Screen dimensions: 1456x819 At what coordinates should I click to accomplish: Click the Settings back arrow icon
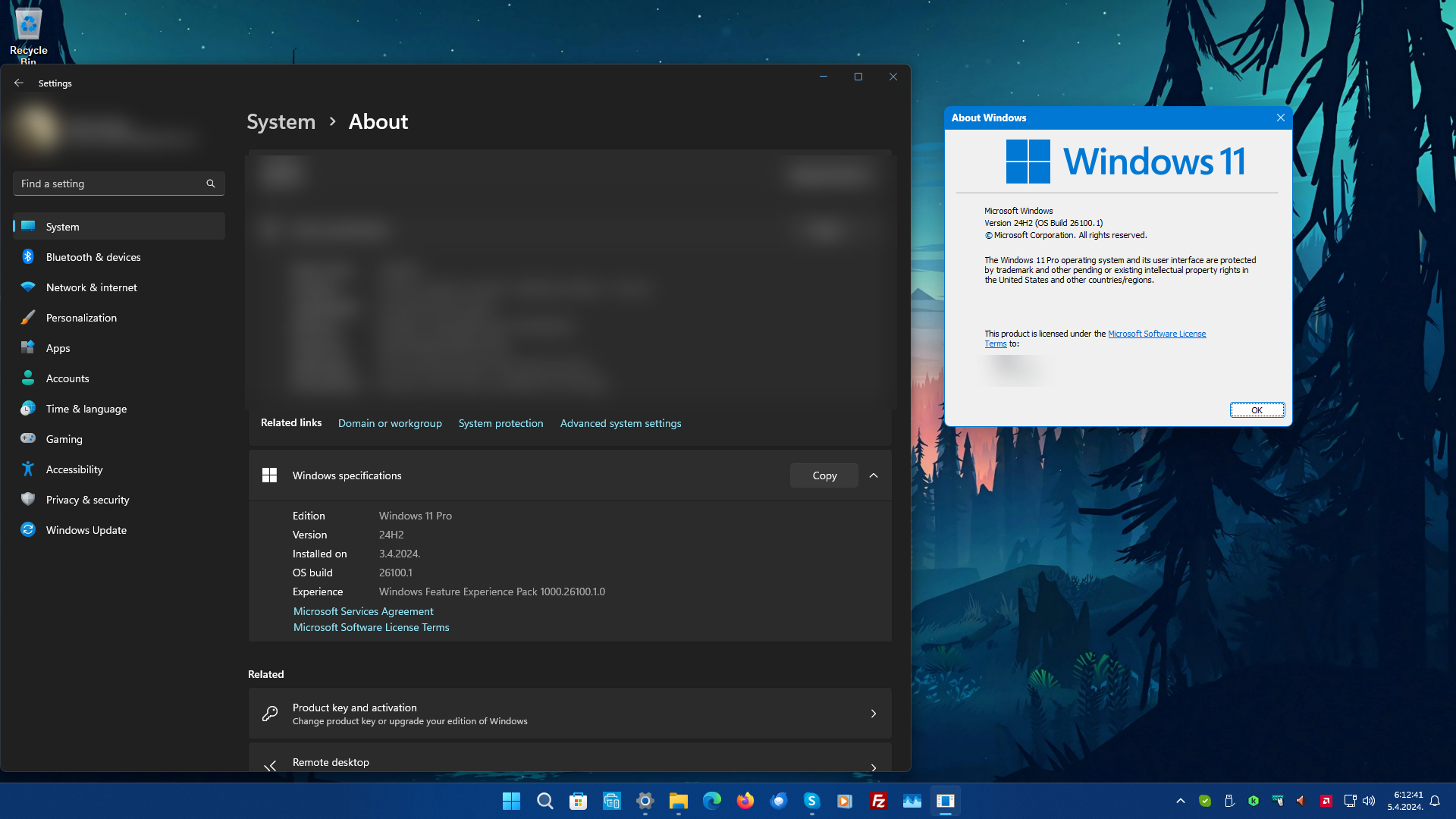click(19, 83)
